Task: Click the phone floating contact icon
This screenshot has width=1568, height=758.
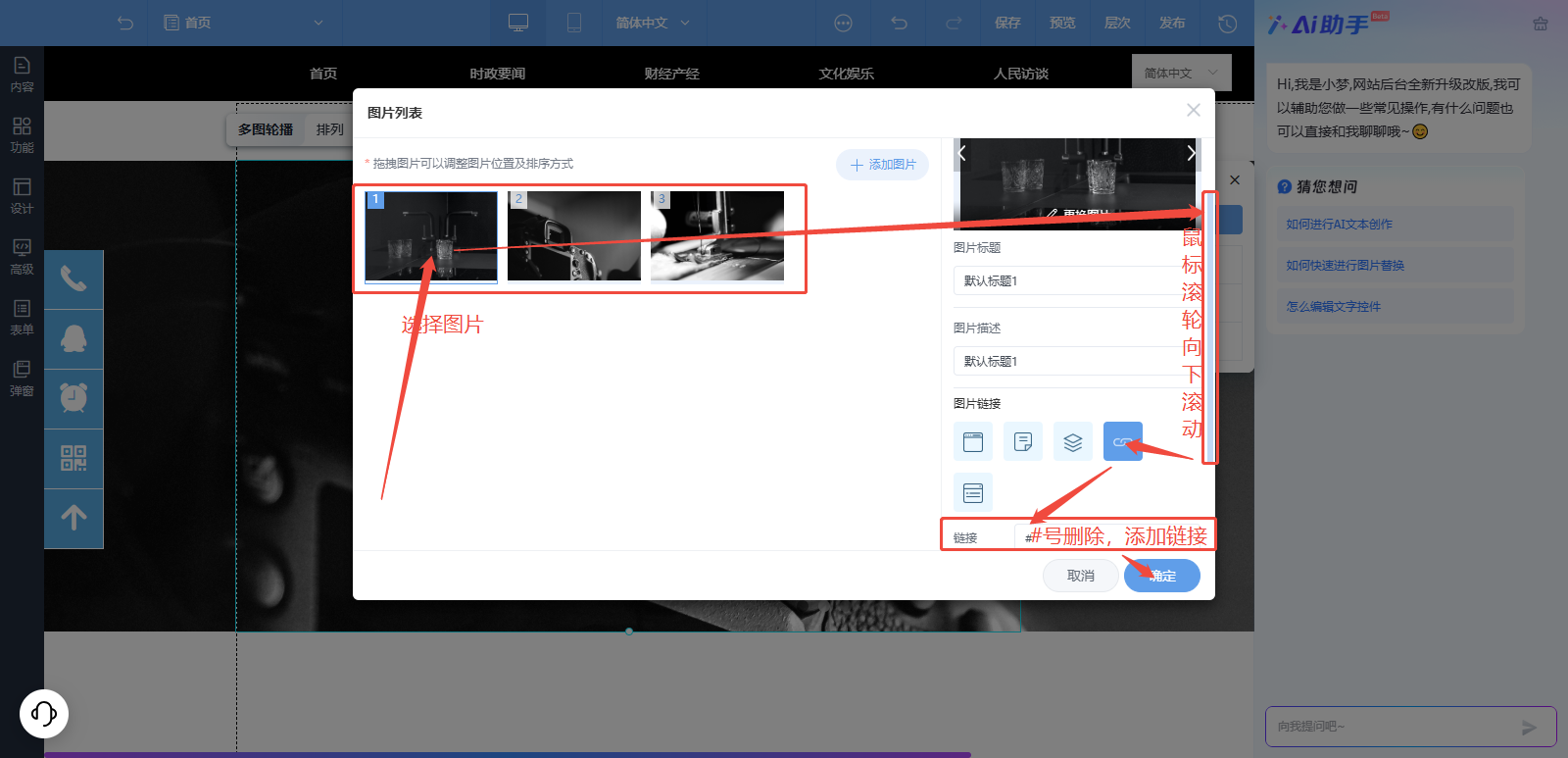Action: tap(73, 279)
